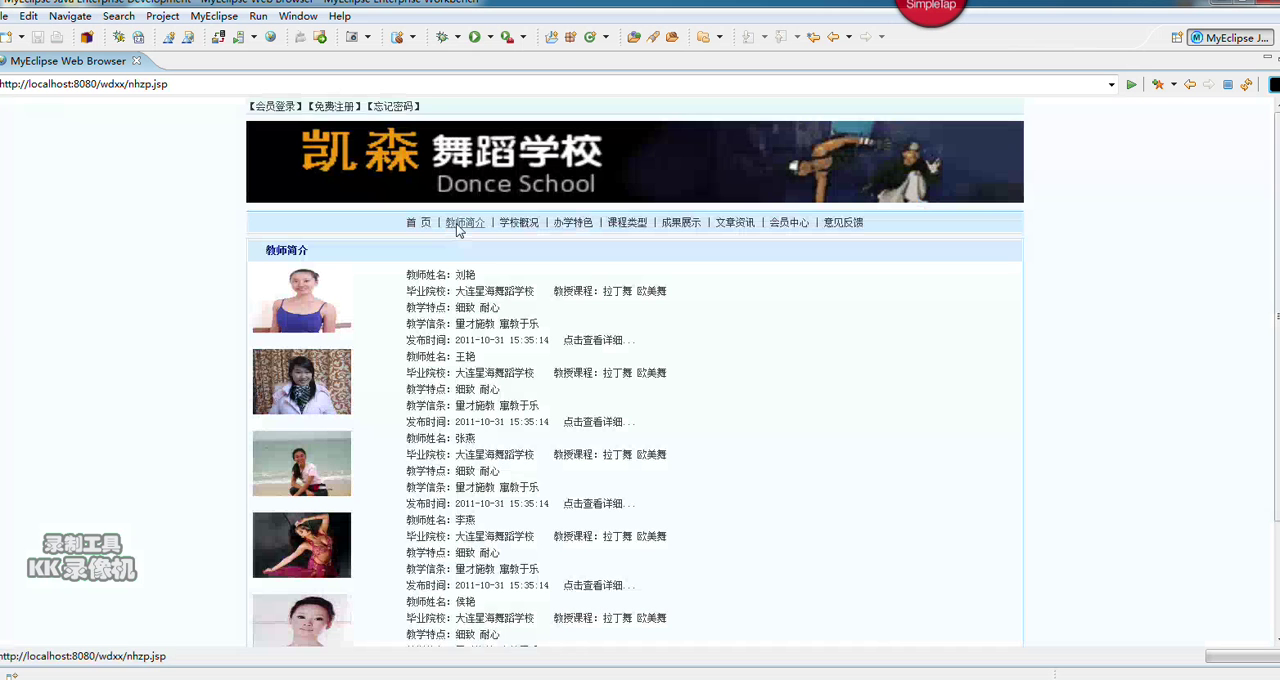Screen dimensions: 1280x680
Task: Open the New file dropdown arrow
Action: (21, 37)
